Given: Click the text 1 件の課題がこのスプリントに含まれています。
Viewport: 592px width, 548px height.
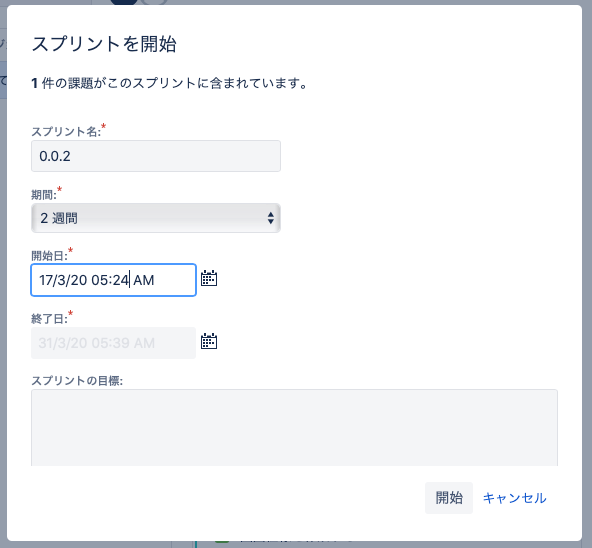Looking at the screenshot, I should click(x=170, y=83).
